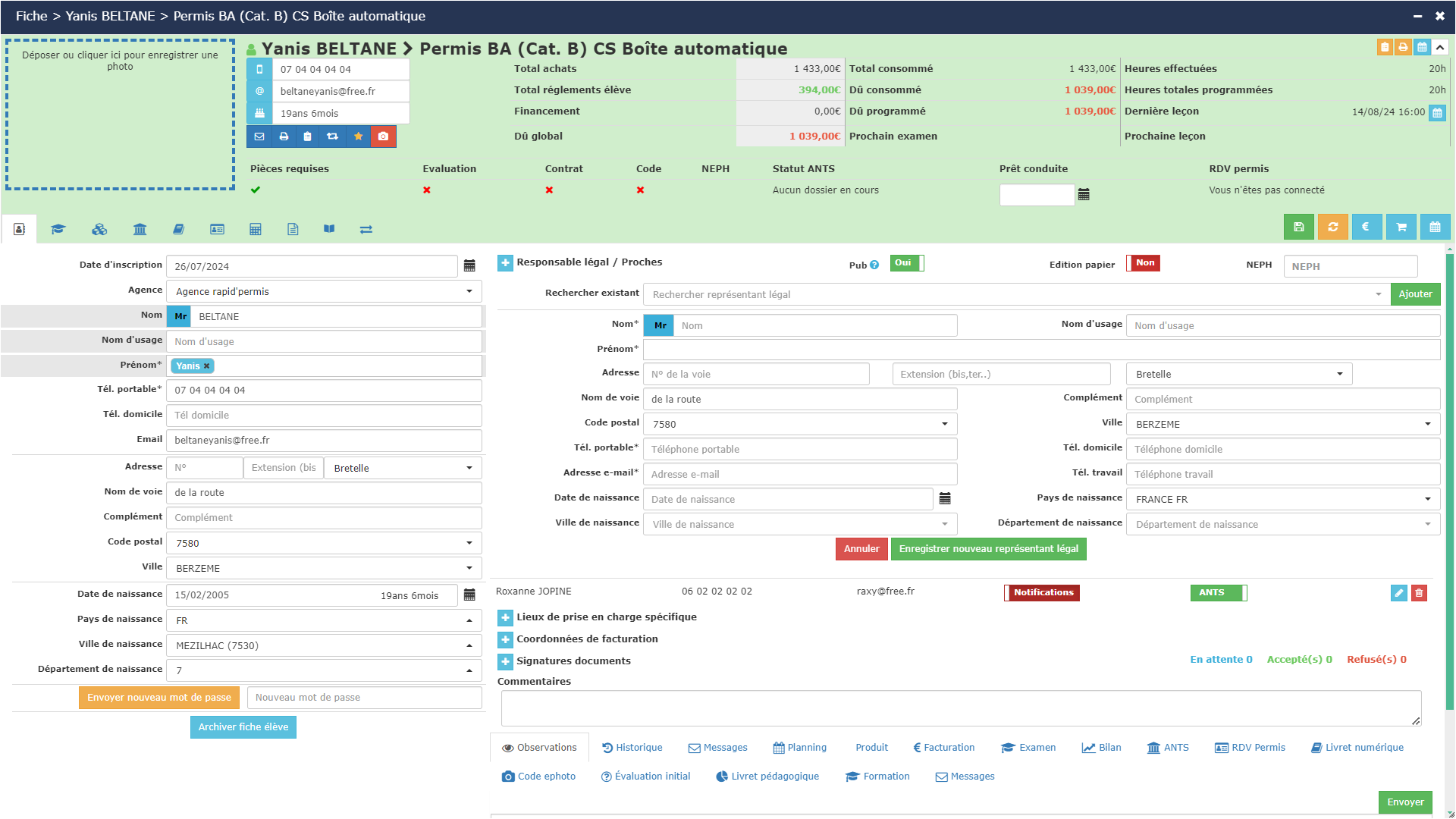The image size is (1456, 819).
Task: Toggle the Pub switch set to Oui
Action: coord(907,263)
